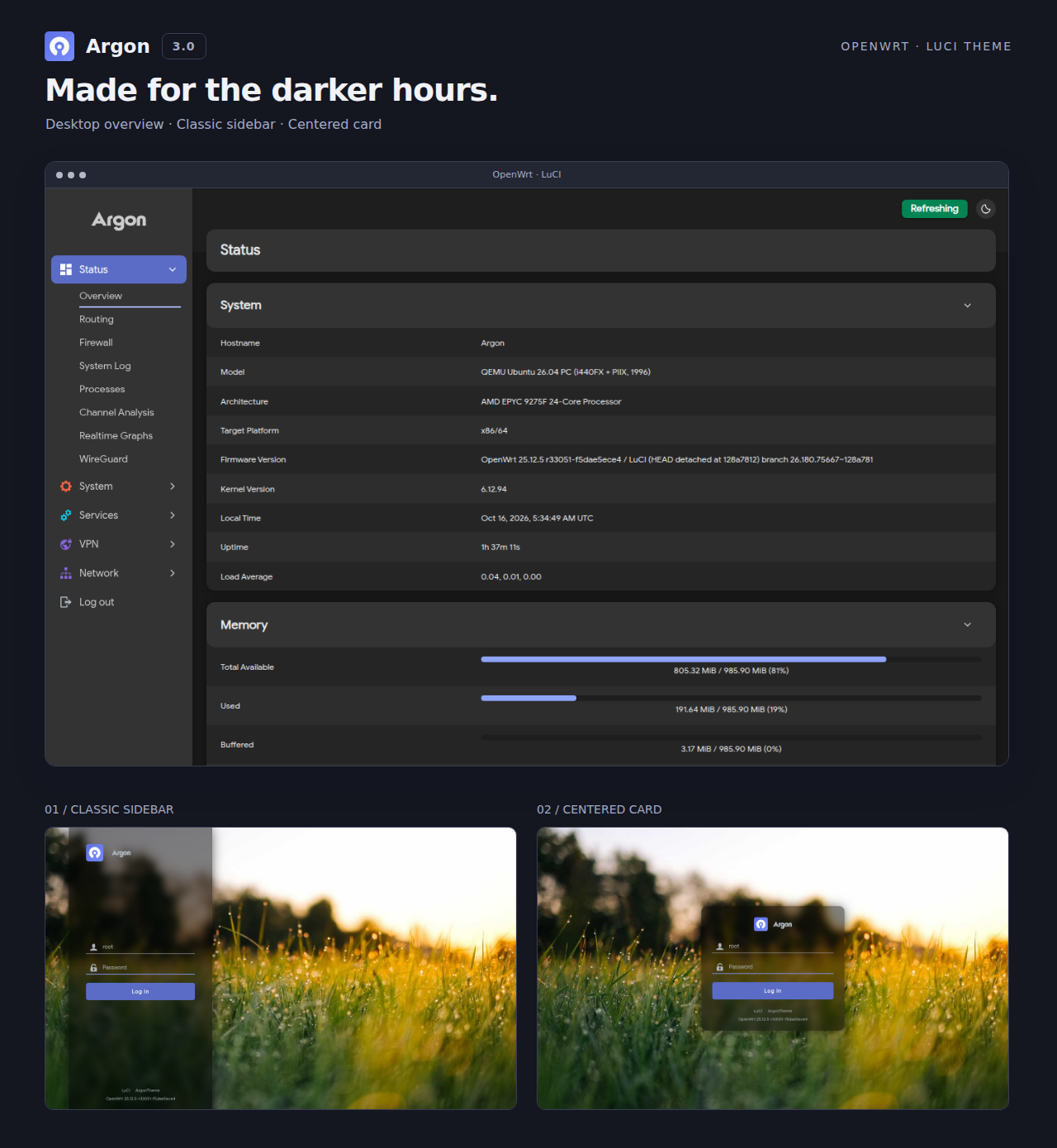
Task: Click the user icon in classic sidebar preview
Action: pos(93,947)
